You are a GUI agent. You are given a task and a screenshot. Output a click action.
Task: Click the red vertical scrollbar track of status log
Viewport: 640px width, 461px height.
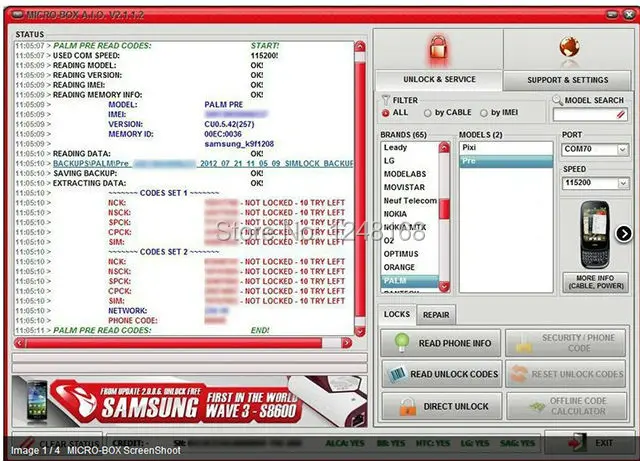pos(360,189)
